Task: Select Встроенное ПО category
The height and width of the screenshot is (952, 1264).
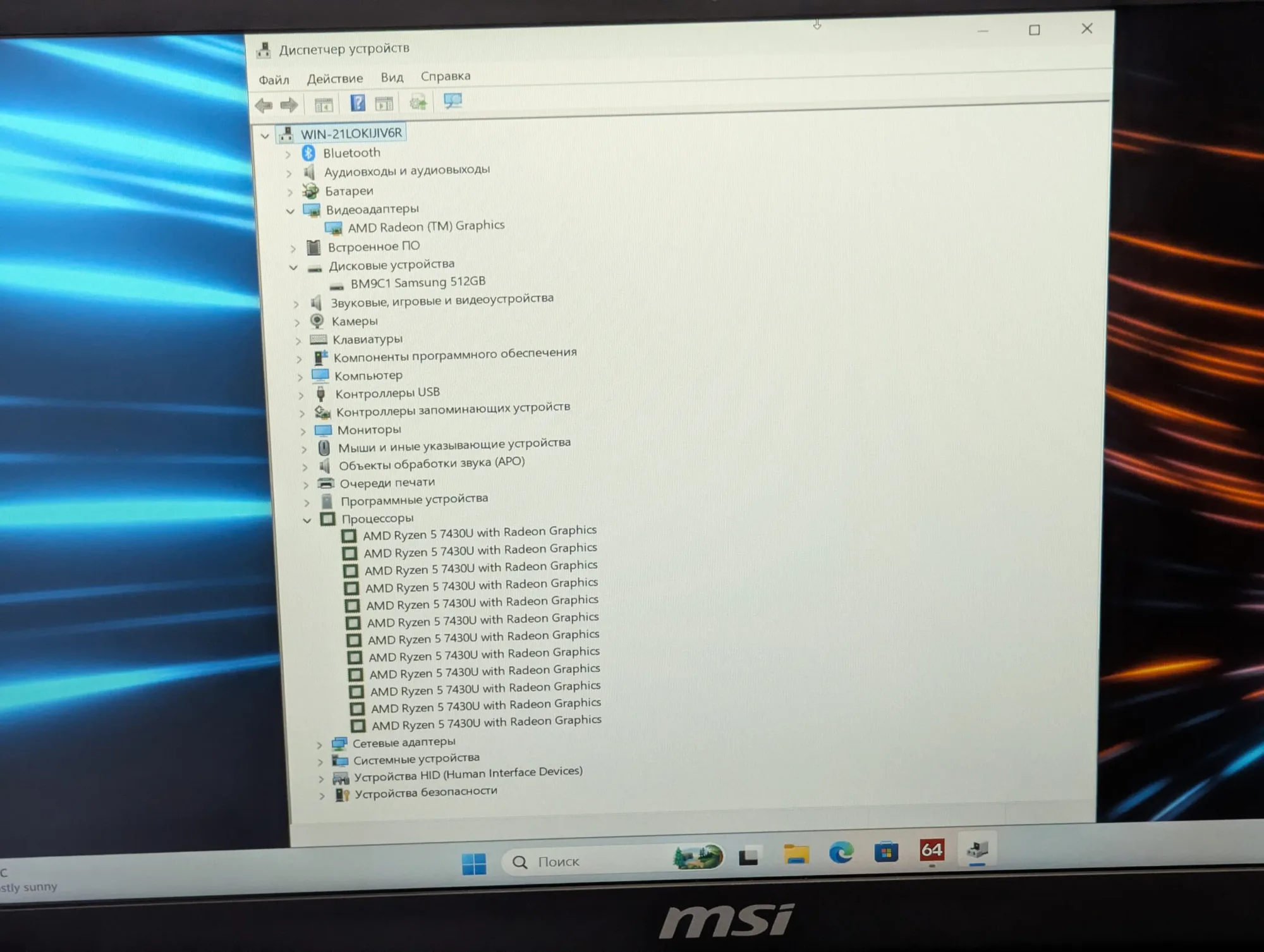Action: tap(374, 246)
